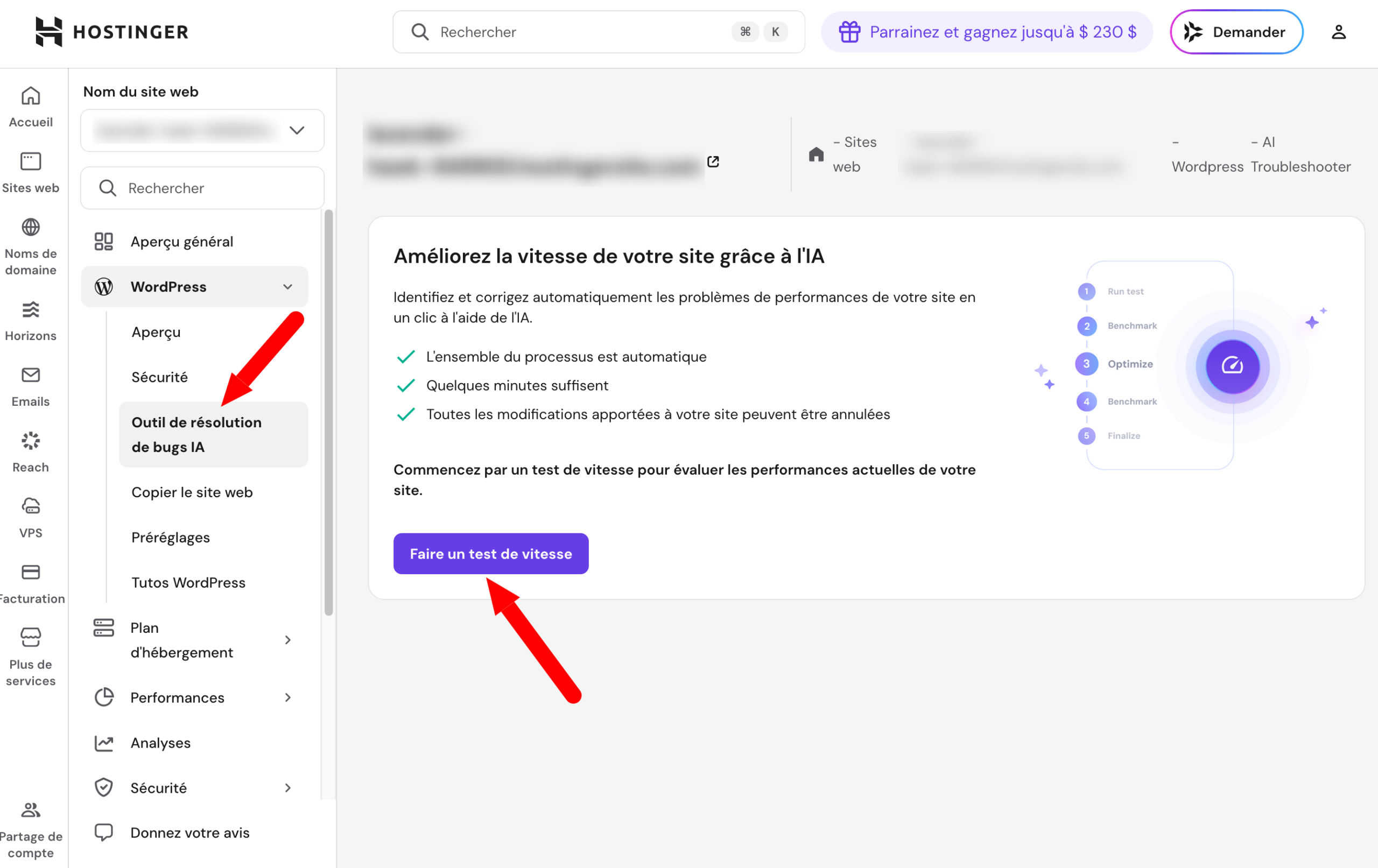Click the AI Troubleshooter breadcrumb text
The width and height of the screenshot is (1378, 868).
(x=1300, y=154)
